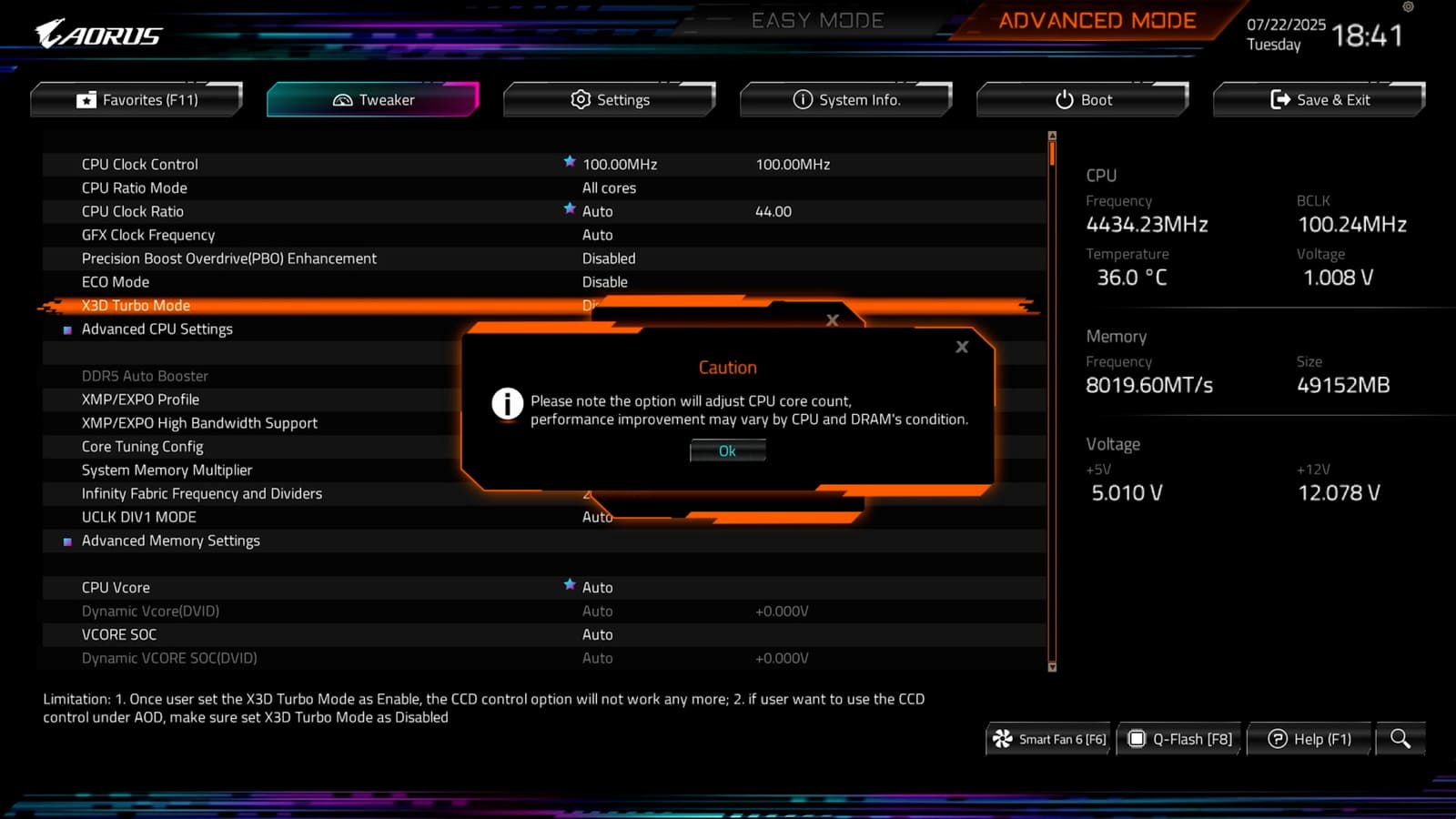Close the Caution dialog with X
The height and width of the screenshot is (819, 1456).
[962, 347]
